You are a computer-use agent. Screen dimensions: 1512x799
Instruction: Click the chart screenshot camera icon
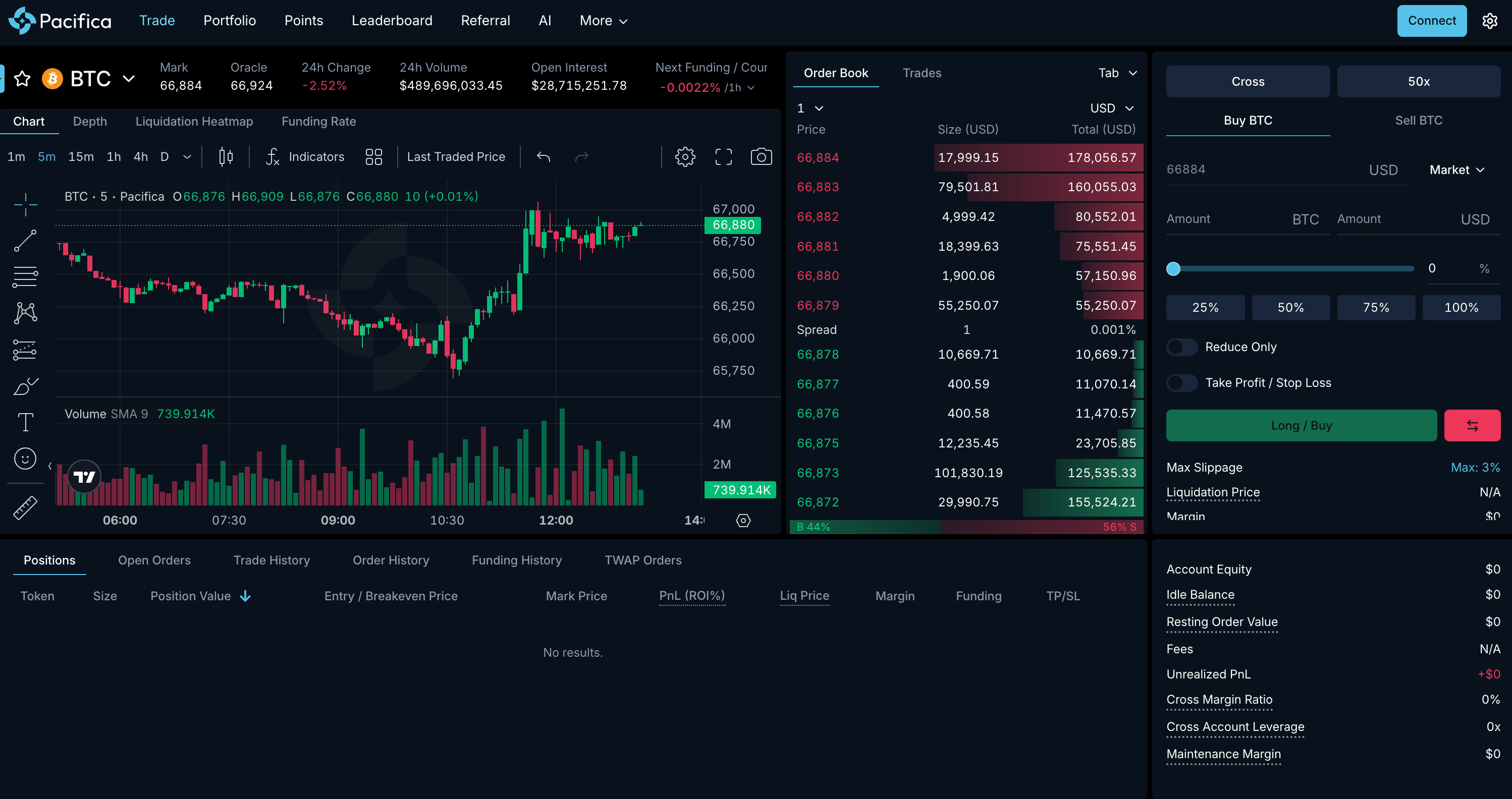point(761,157)
